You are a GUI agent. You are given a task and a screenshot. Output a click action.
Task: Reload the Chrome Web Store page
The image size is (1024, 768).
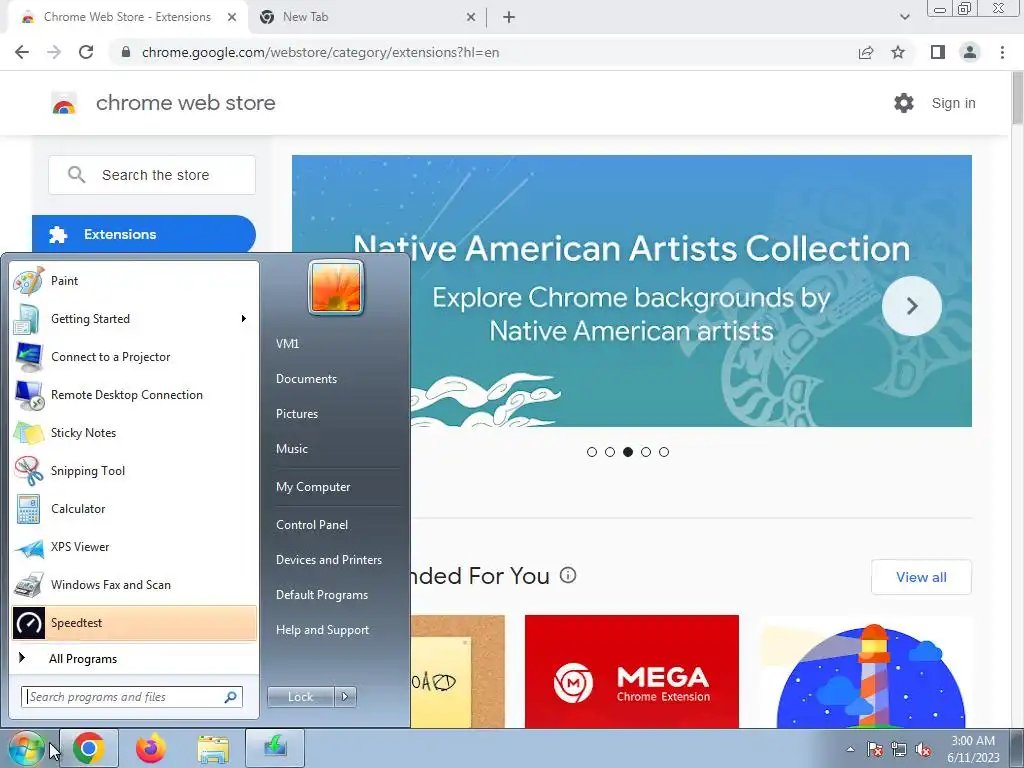(x=86, y=52)
